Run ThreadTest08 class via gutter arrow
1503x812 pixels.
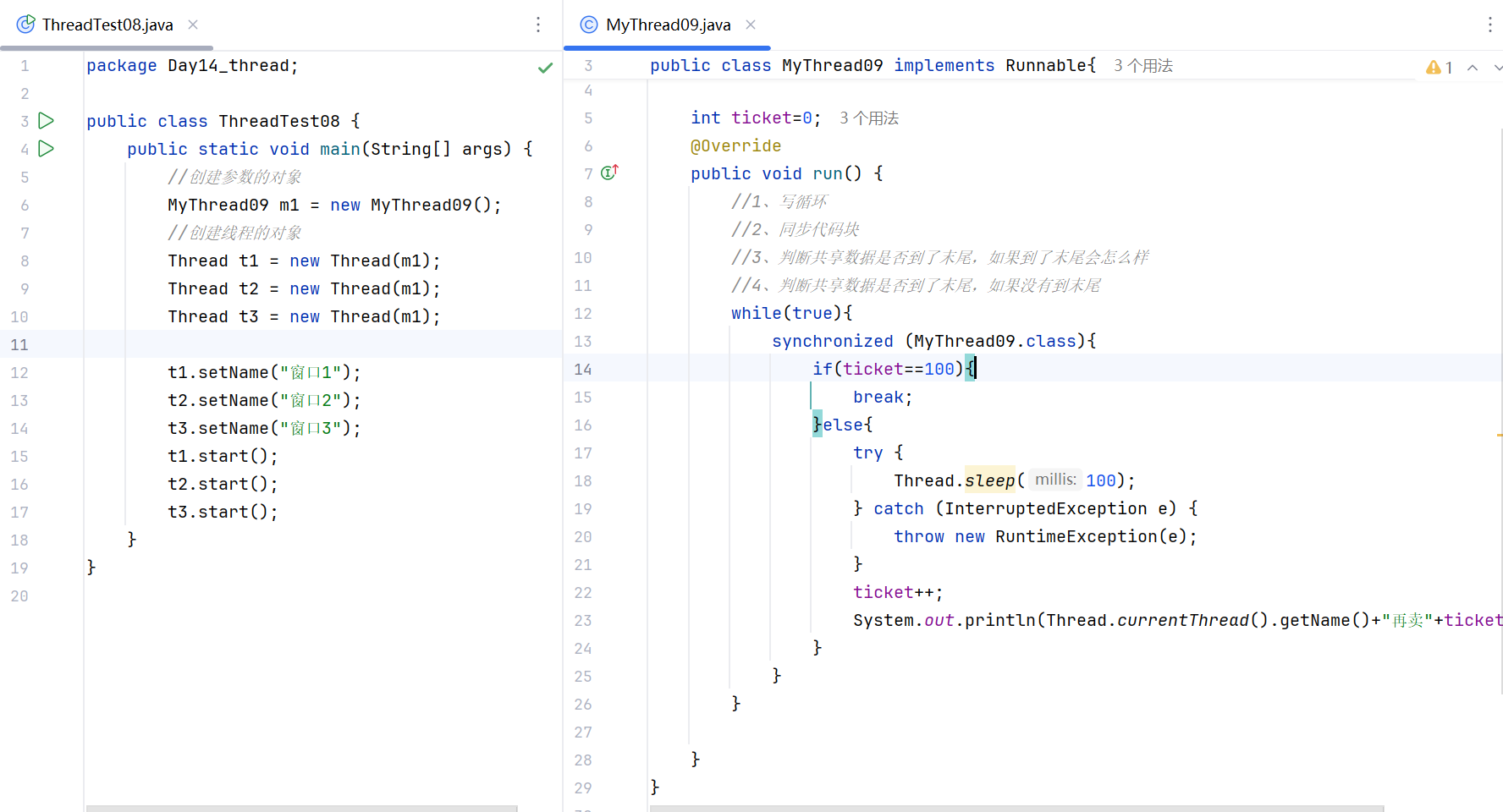(47, 121)
